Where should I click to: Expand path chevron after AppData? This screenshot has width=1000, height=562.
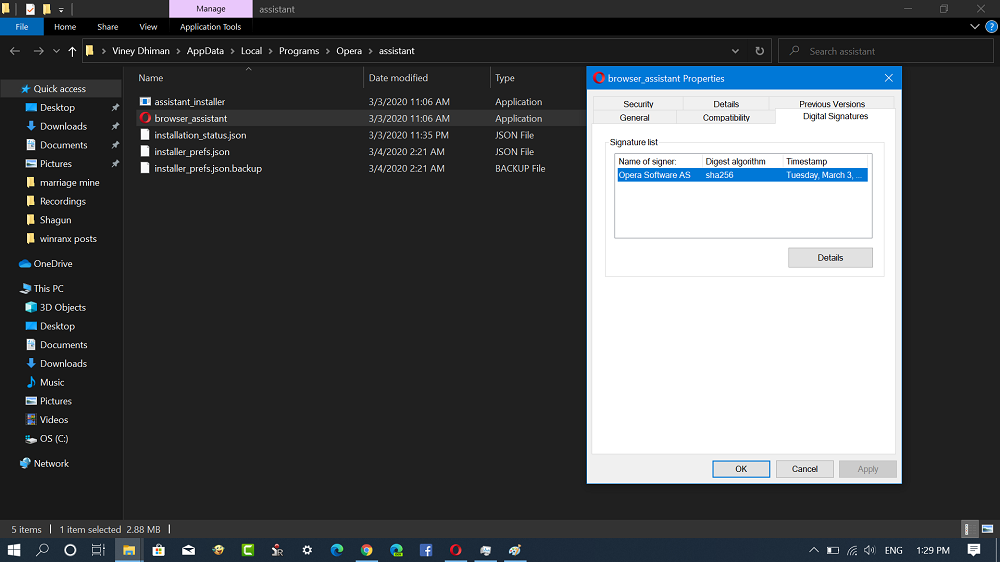click(233, 51)
